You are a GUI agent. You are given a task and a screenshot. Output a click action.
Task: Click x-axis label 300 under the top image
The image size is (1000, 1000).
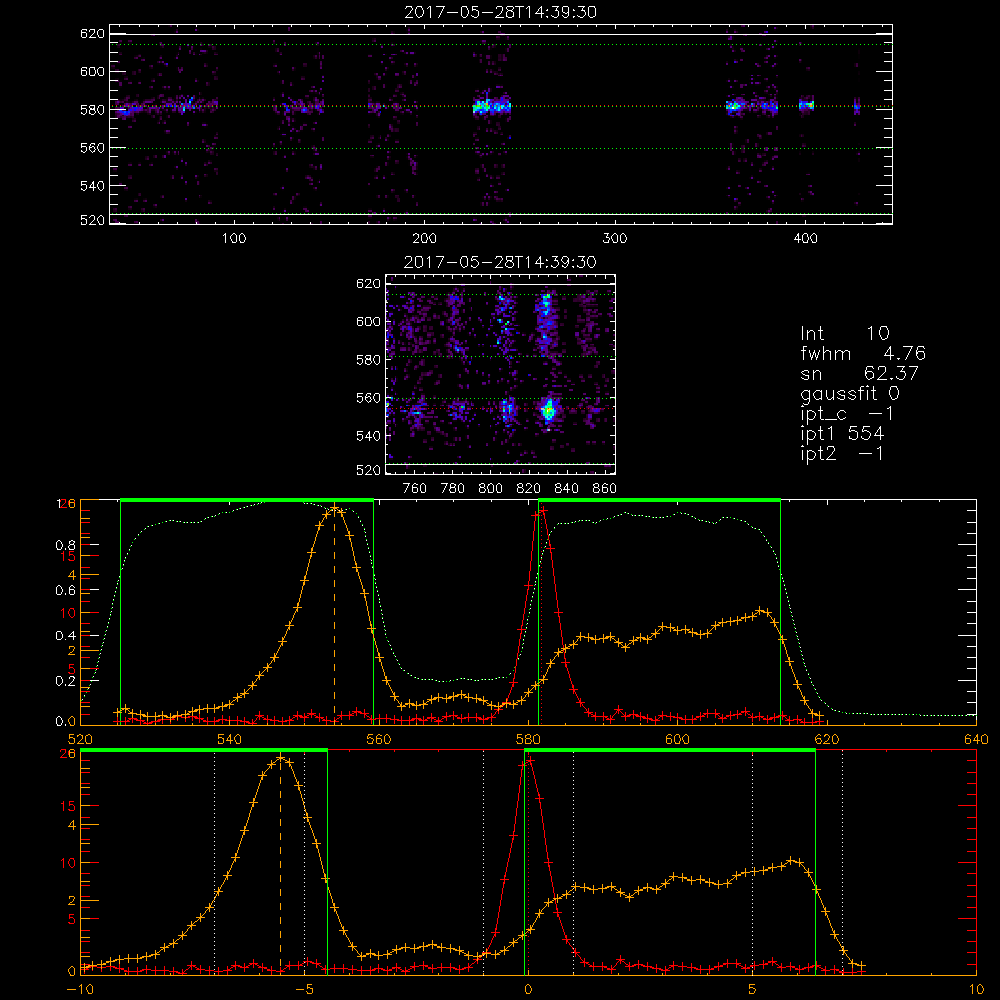(x=615, y=239)
